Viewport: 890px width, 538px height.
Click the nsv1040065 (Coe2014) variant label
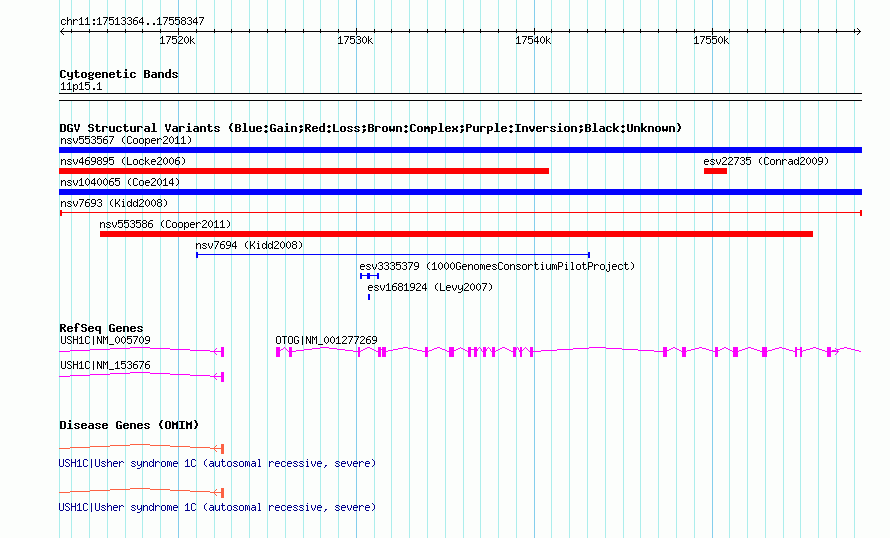coord(120,182)
